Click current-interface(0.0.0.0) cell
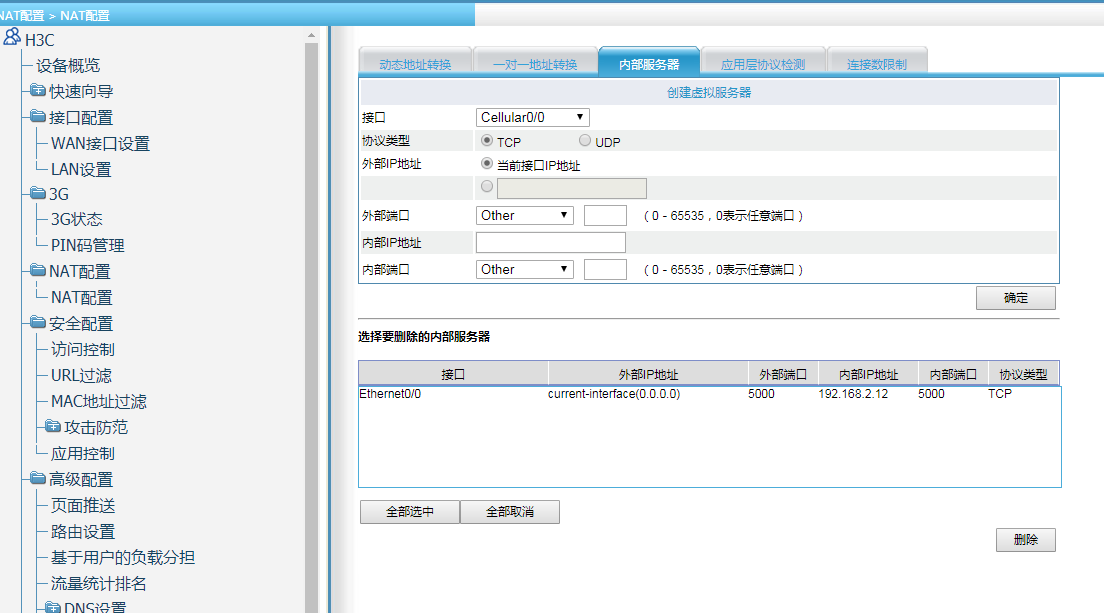The height and width of the screenshot is (613, 1104). (x=614, y=394)
